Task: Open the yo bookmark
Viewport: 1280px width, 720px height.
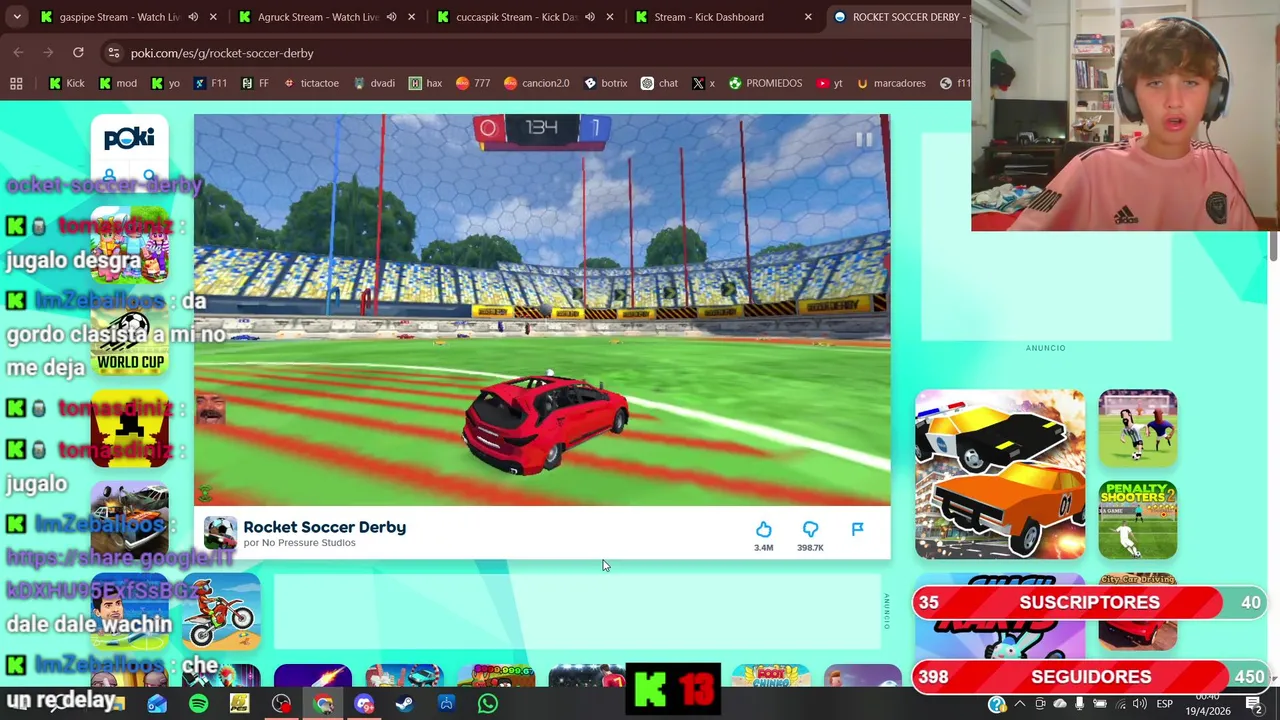Action: [165, 83]
